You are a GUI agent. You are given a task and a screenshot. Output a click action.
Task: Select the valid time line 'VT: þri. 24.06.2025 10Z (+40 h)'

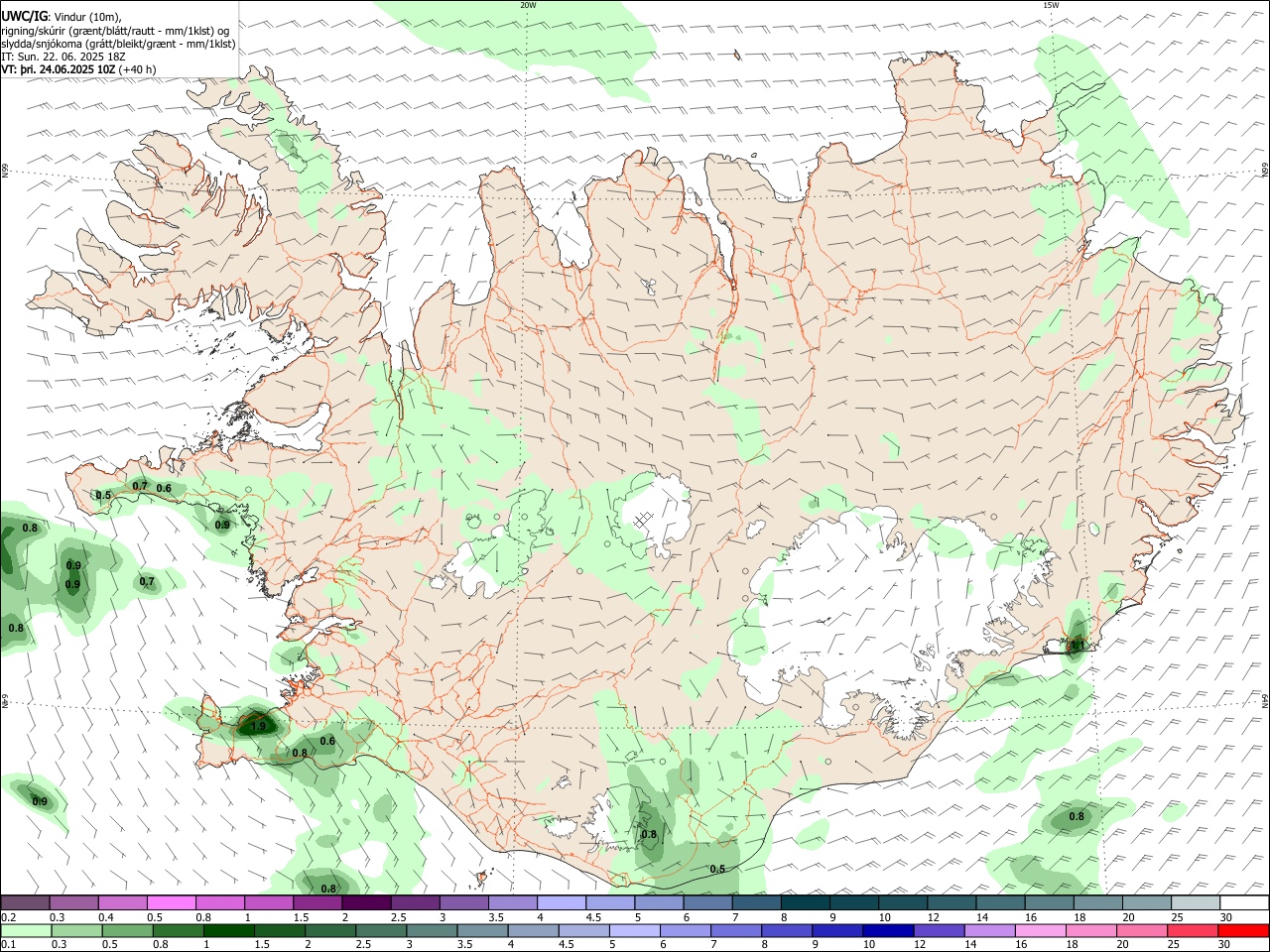(78, 69)
